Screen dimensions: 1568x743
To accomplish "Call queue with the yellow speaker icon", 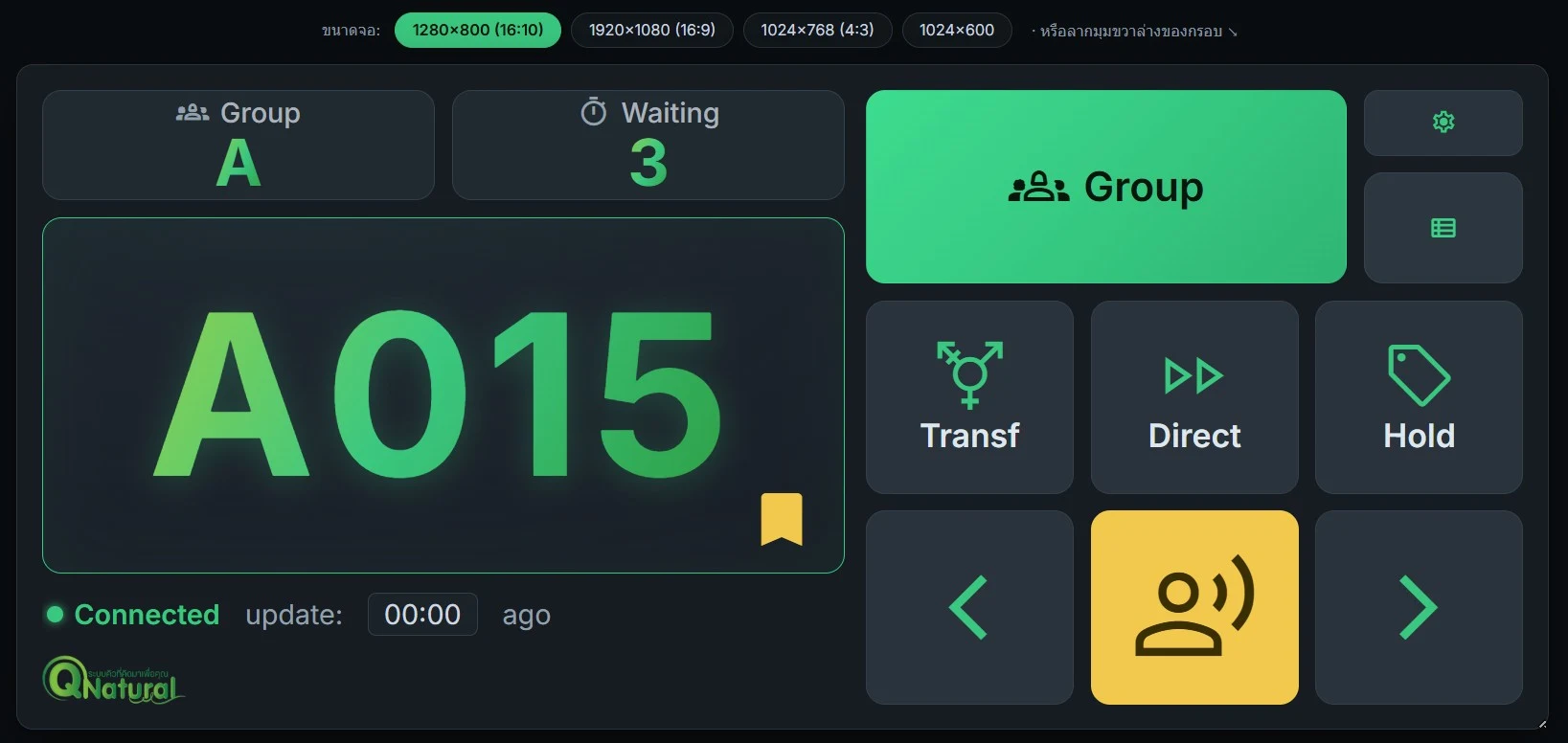I will click(1194, 607).
